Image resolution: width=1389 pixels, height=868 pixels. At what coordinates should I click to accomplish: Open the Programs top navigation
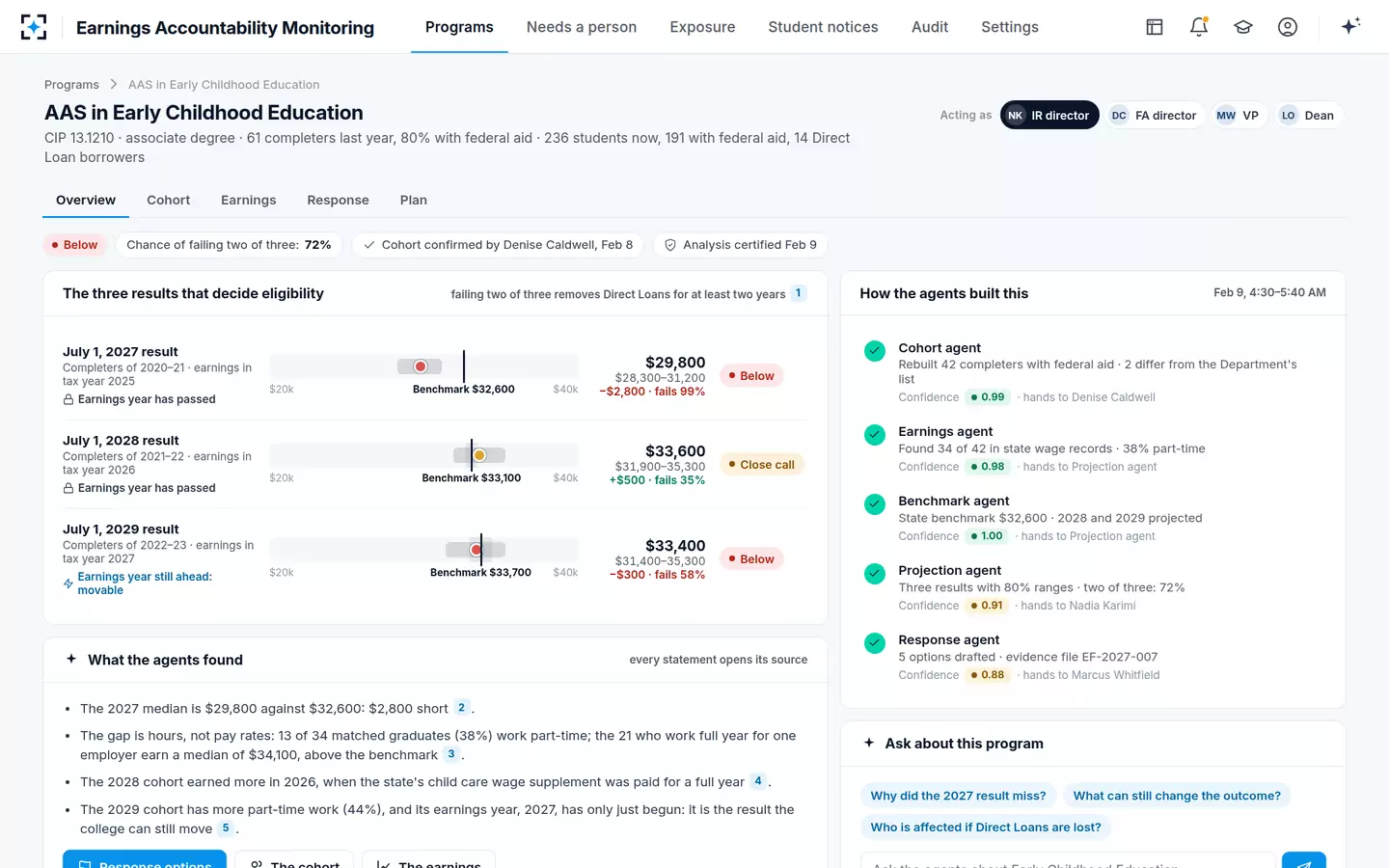pyautogui.click(x=459, y=27)
